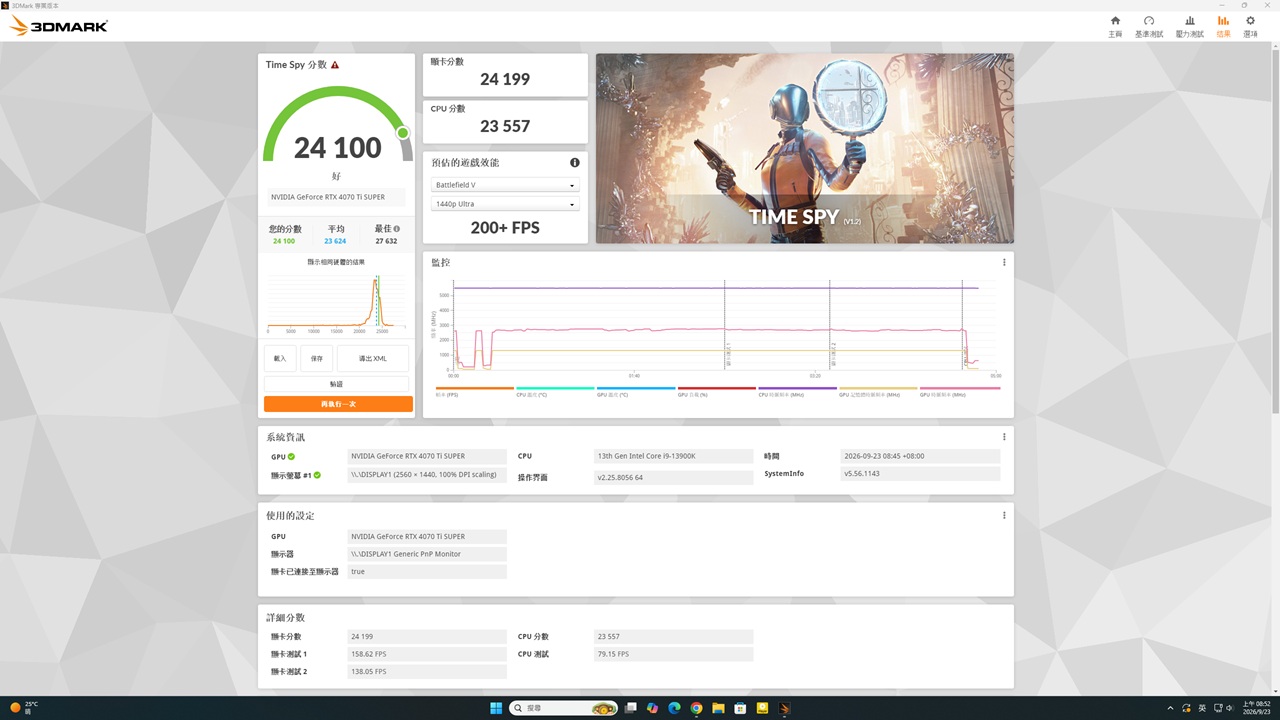Toggle the FPS legend series in chart

click(474, 392)
